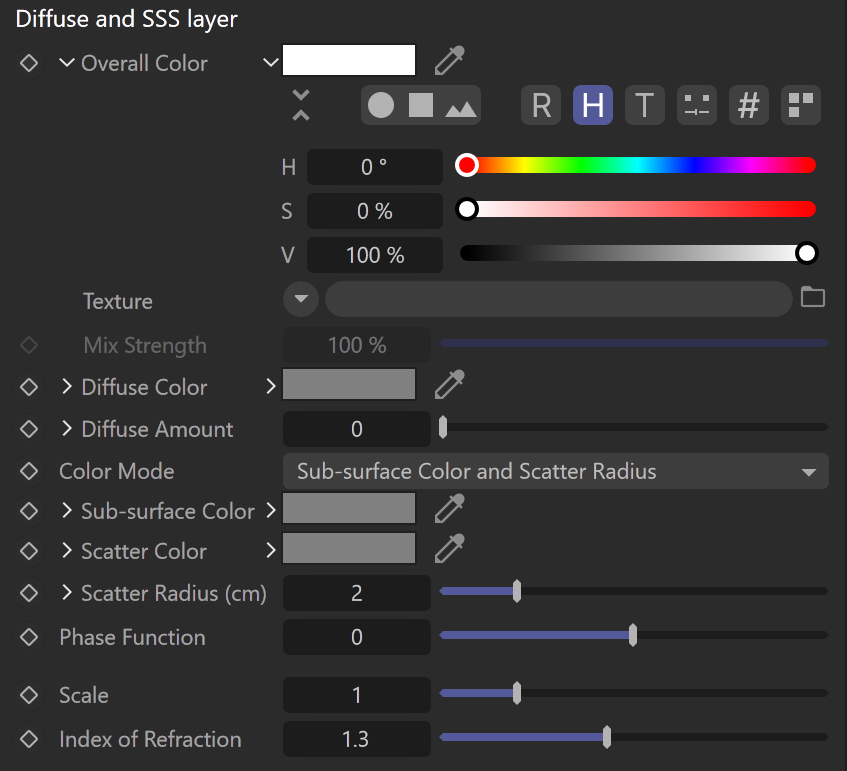
Task: Toggle keyframe diamond for Diffuse Amount
Action: (29, 429)
